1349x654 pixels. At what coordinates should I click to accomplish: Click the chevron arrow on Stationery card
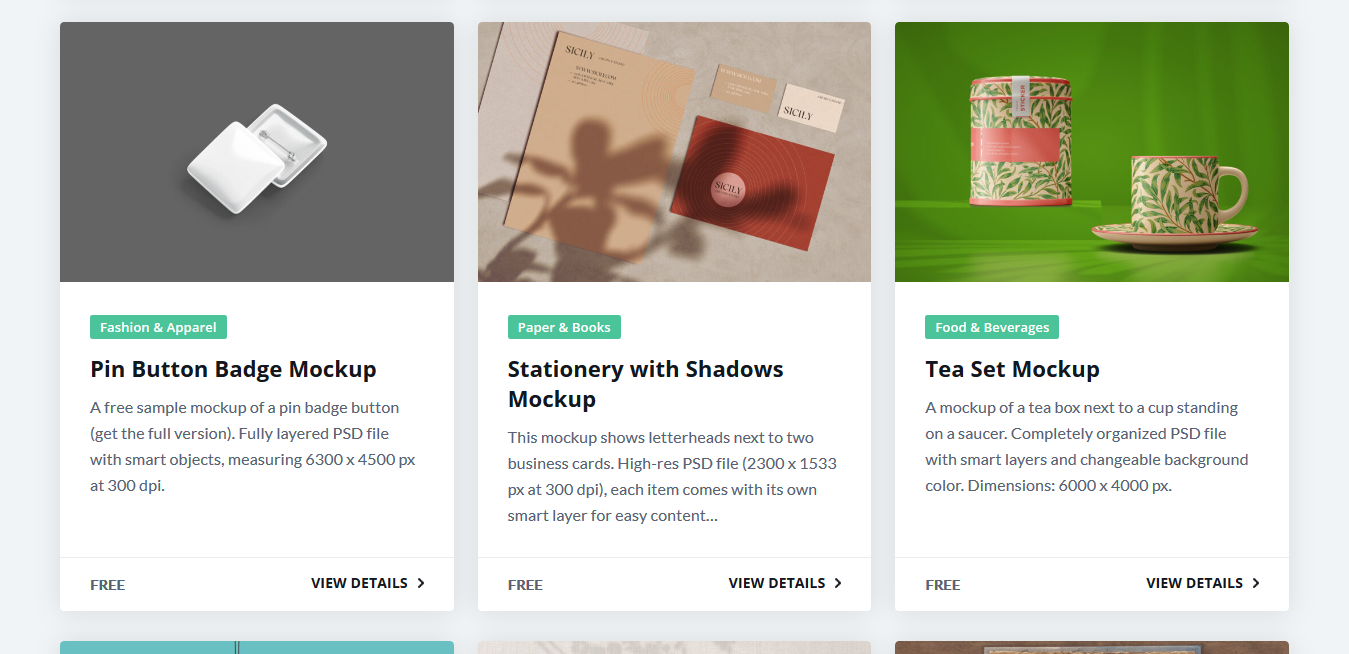(x=838, y=583)
